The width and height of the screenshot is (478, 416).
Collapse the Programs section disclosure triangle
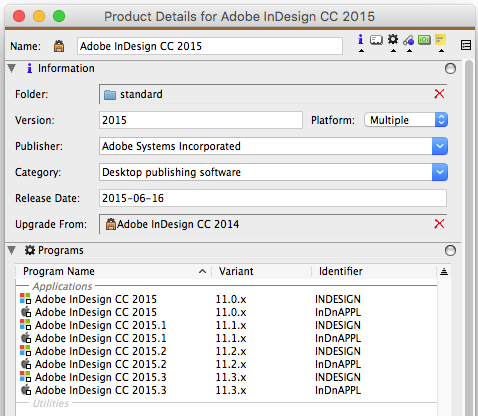(12, 250)
